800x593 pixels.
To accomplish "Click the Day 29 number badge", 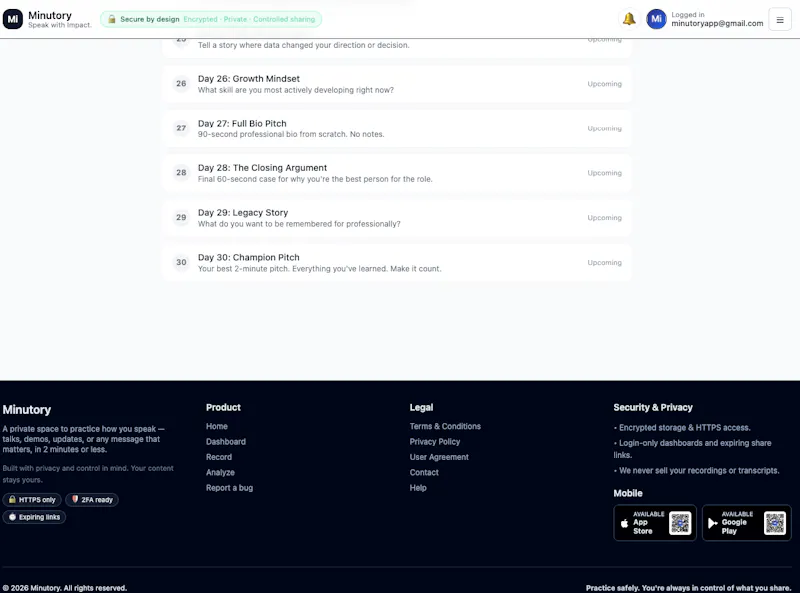I will click(181, 217).
